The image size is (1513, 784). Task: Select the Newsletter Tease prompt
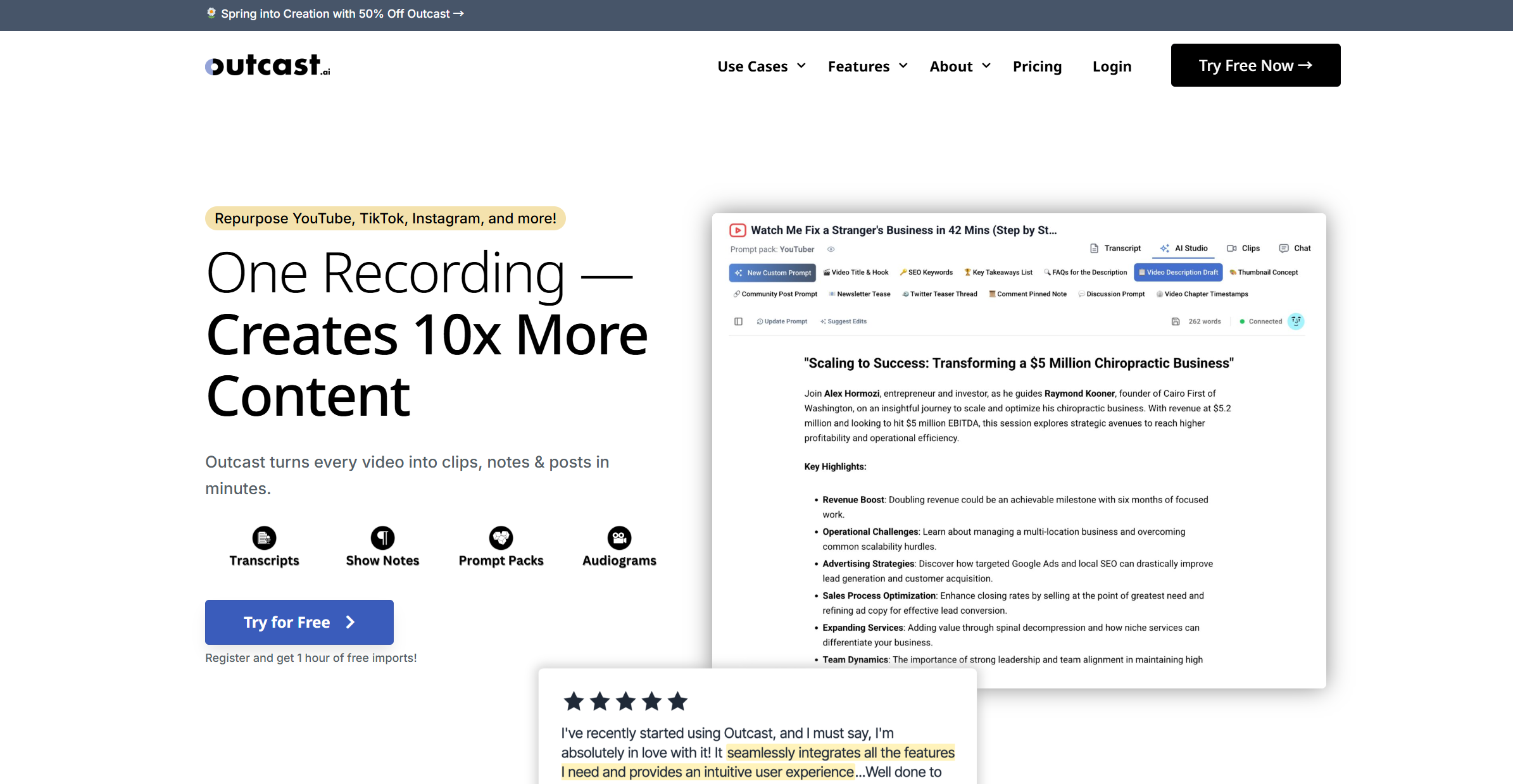(860, 294)
